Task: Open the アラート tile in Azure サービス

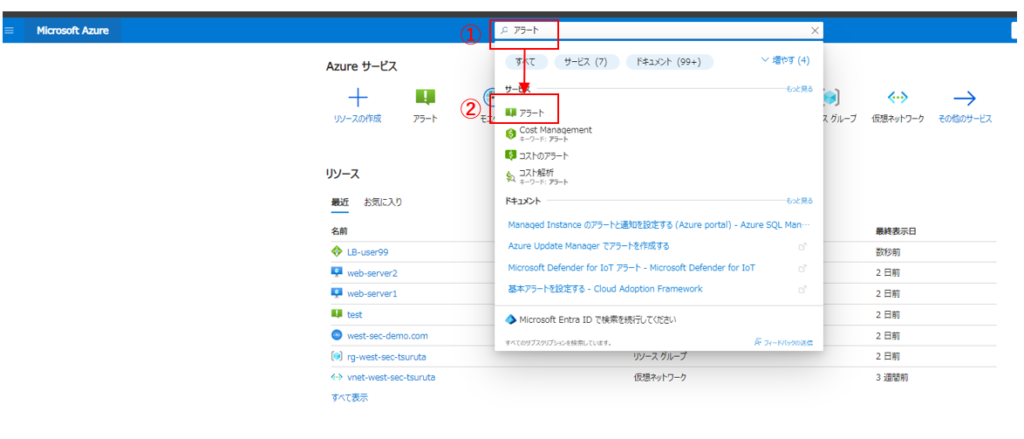Action: pyautogui.click(x=425, y=106)
